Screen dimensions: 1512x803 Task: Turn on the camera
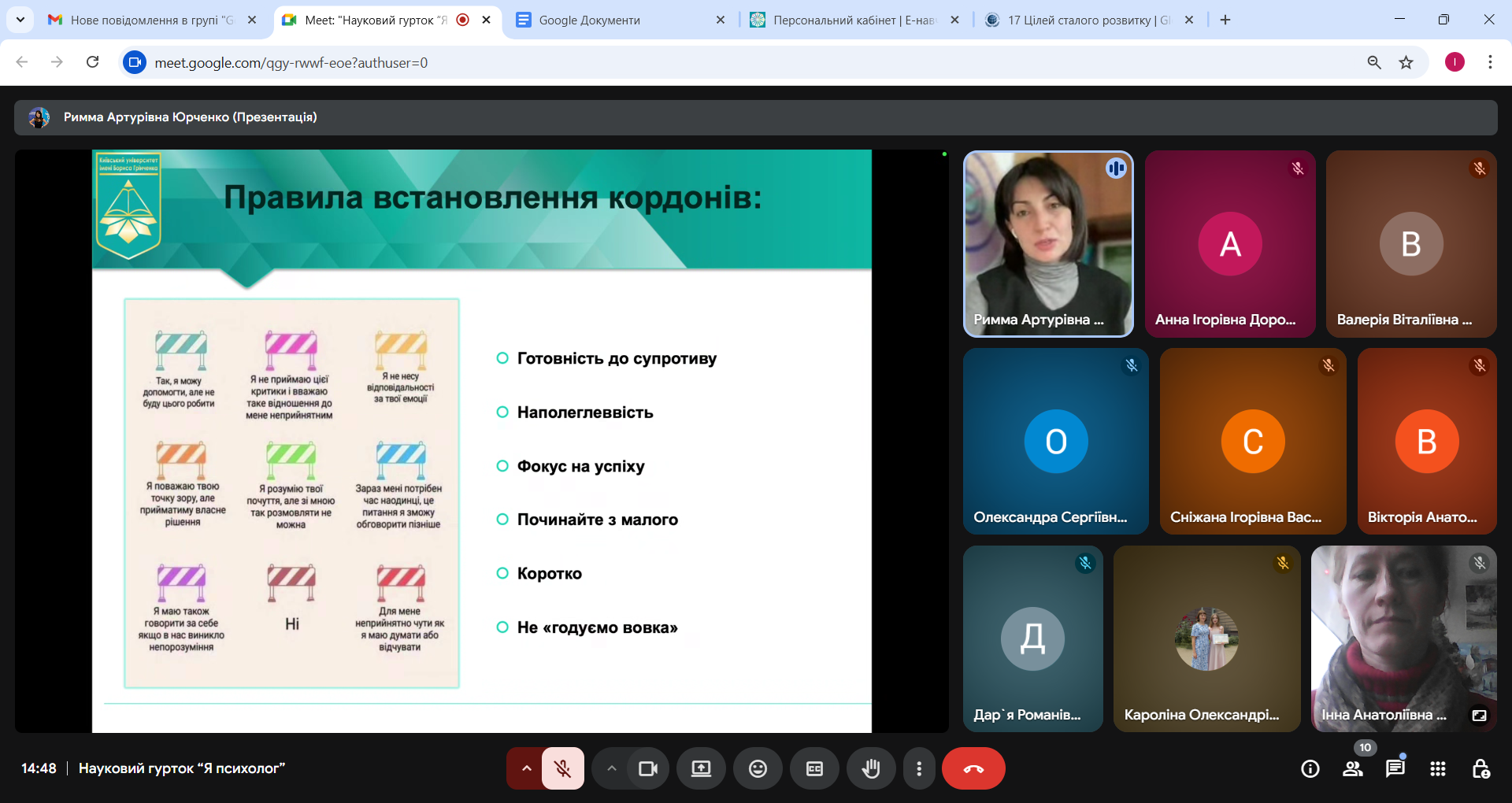(x=647, y=768)
